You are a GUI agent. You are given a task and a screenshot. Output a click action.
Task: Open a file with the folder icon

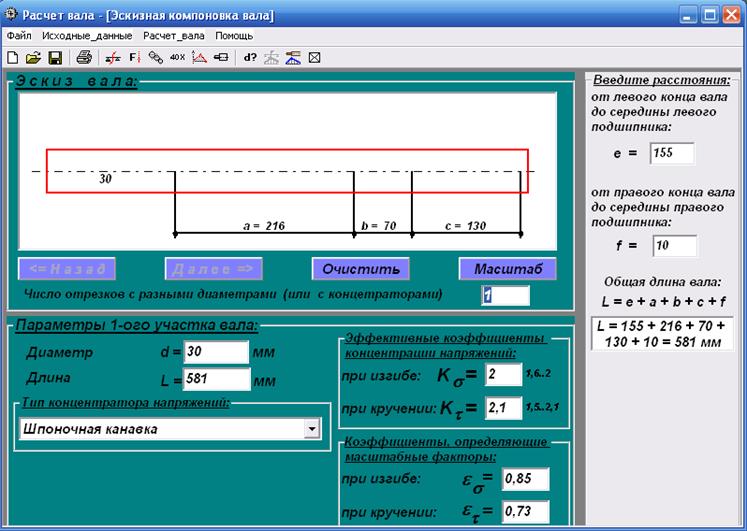click(x=33, y=58)
